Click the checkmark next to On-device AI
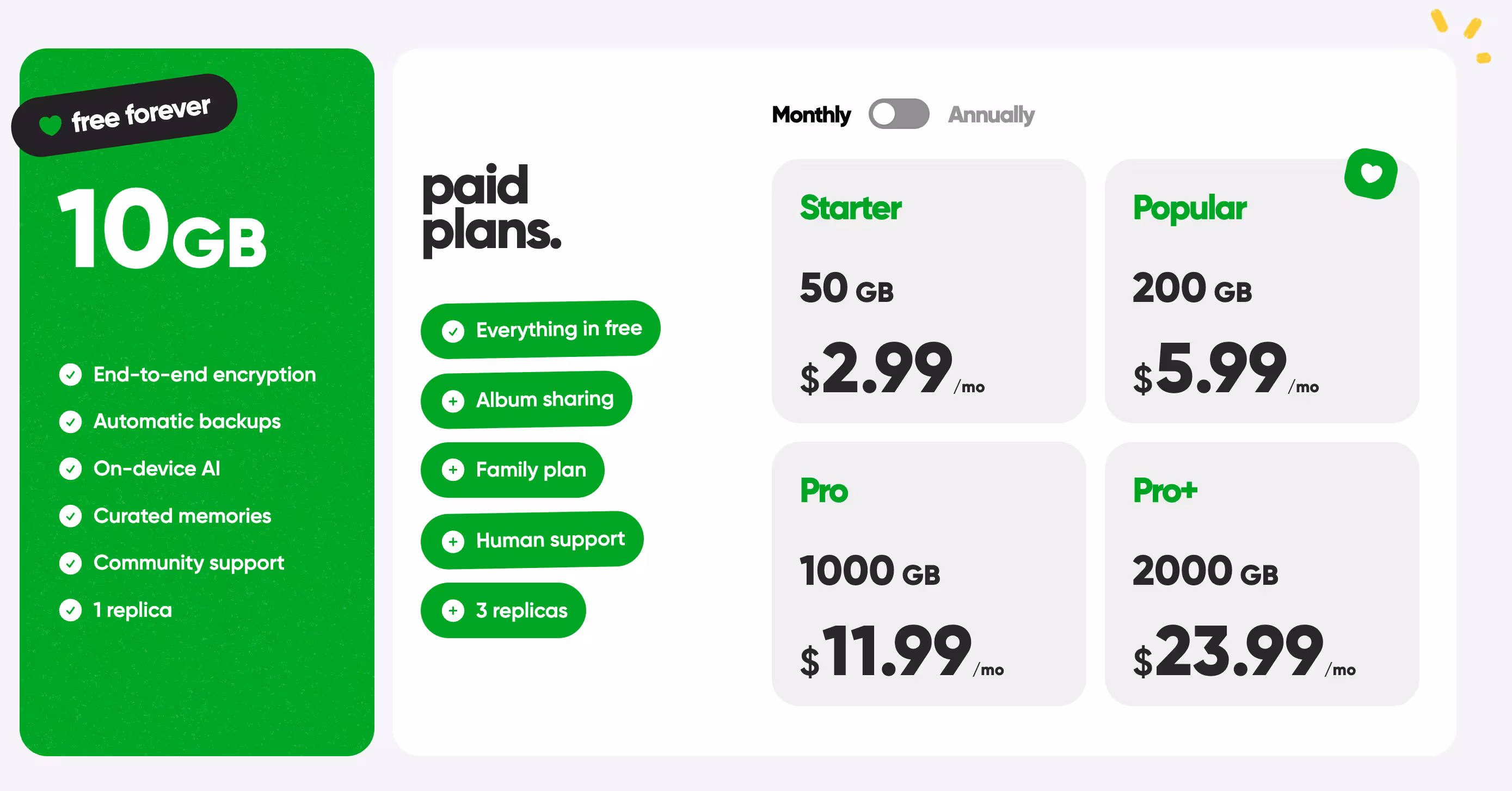This screenshot has height=791, width=1512. point(70,468)
